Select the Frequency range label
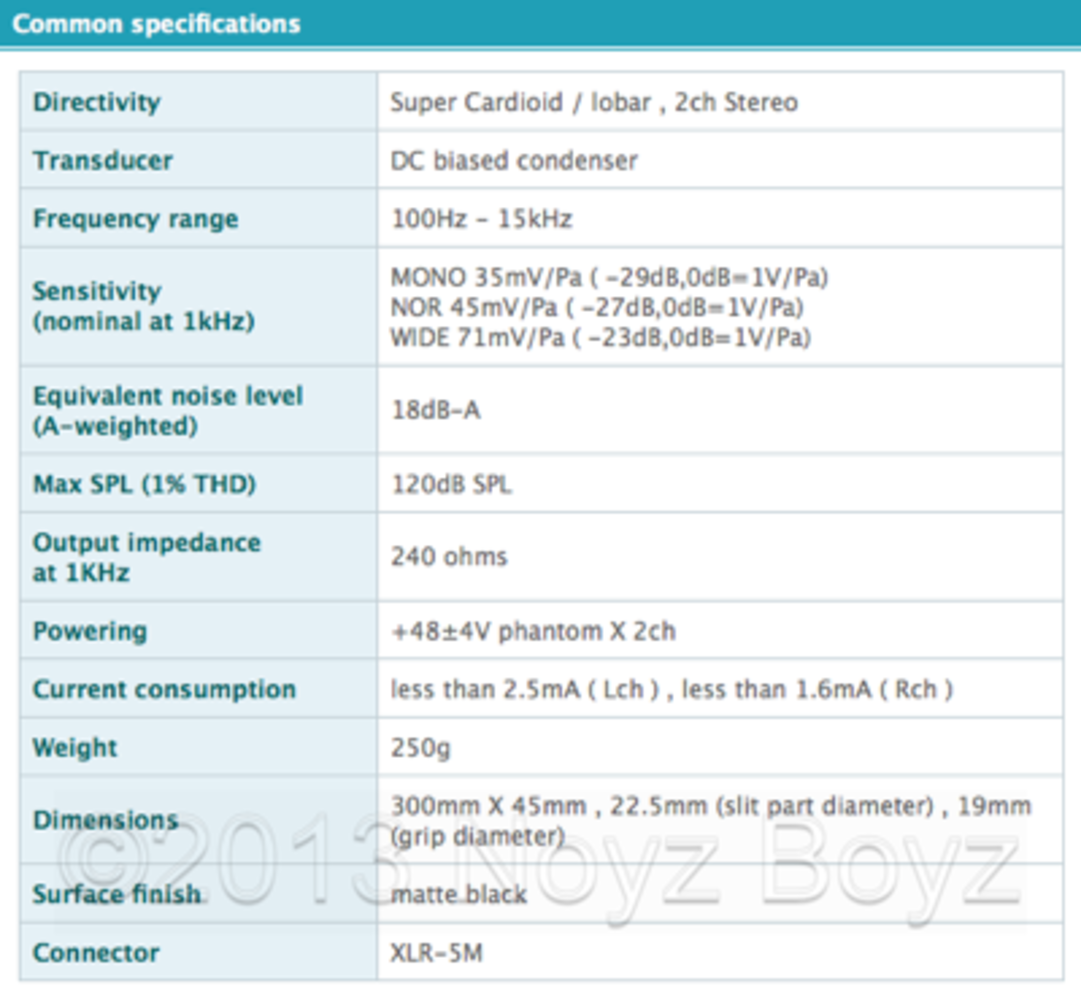The width and height of the screenshot is (1081, 1000). [135, 219]
